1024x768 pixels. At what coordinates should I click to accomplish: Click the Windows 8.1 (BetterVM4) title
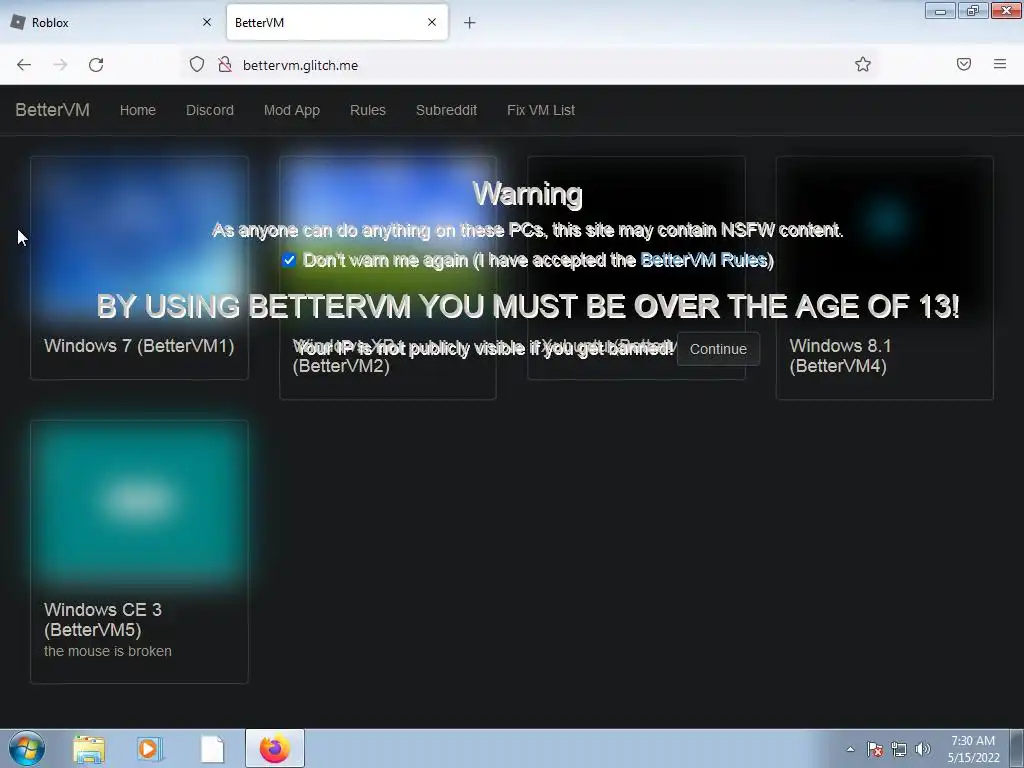(x=840, y=355)
